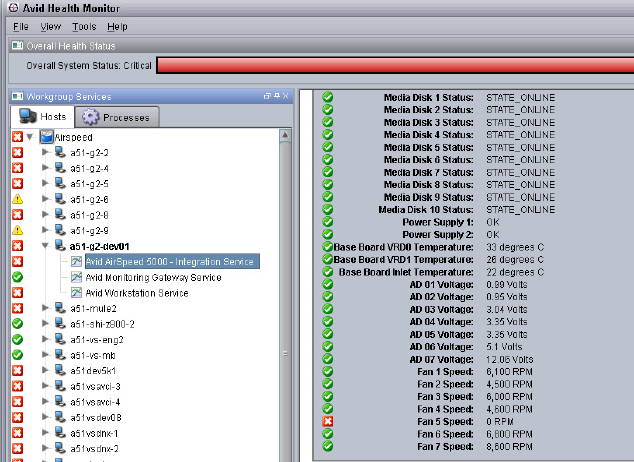Select Avid Workstation Service
This screenshot has height=462, width=634.
pyautogui.click(x=137, y=293)
